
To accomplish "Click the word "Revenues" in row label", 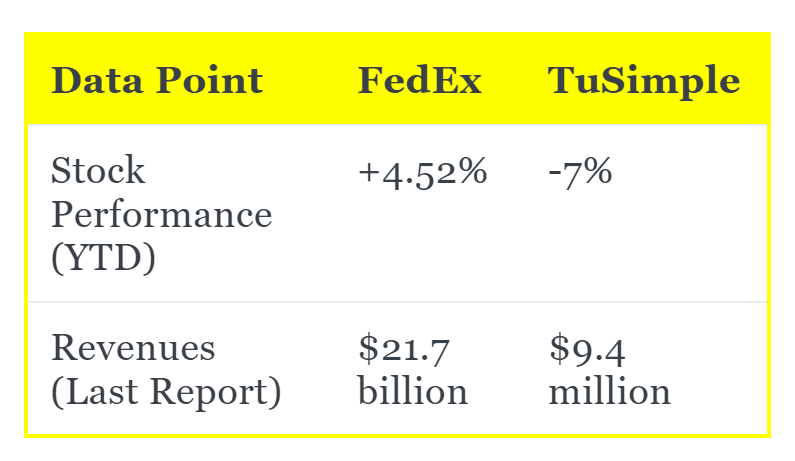I will coord(133,348).
